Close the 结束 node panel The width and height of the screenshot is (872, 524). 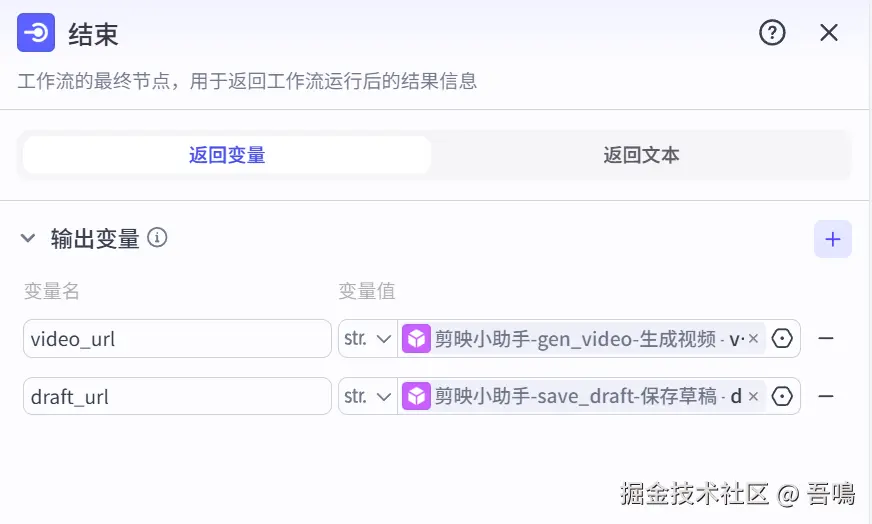(x=829, y=33)
